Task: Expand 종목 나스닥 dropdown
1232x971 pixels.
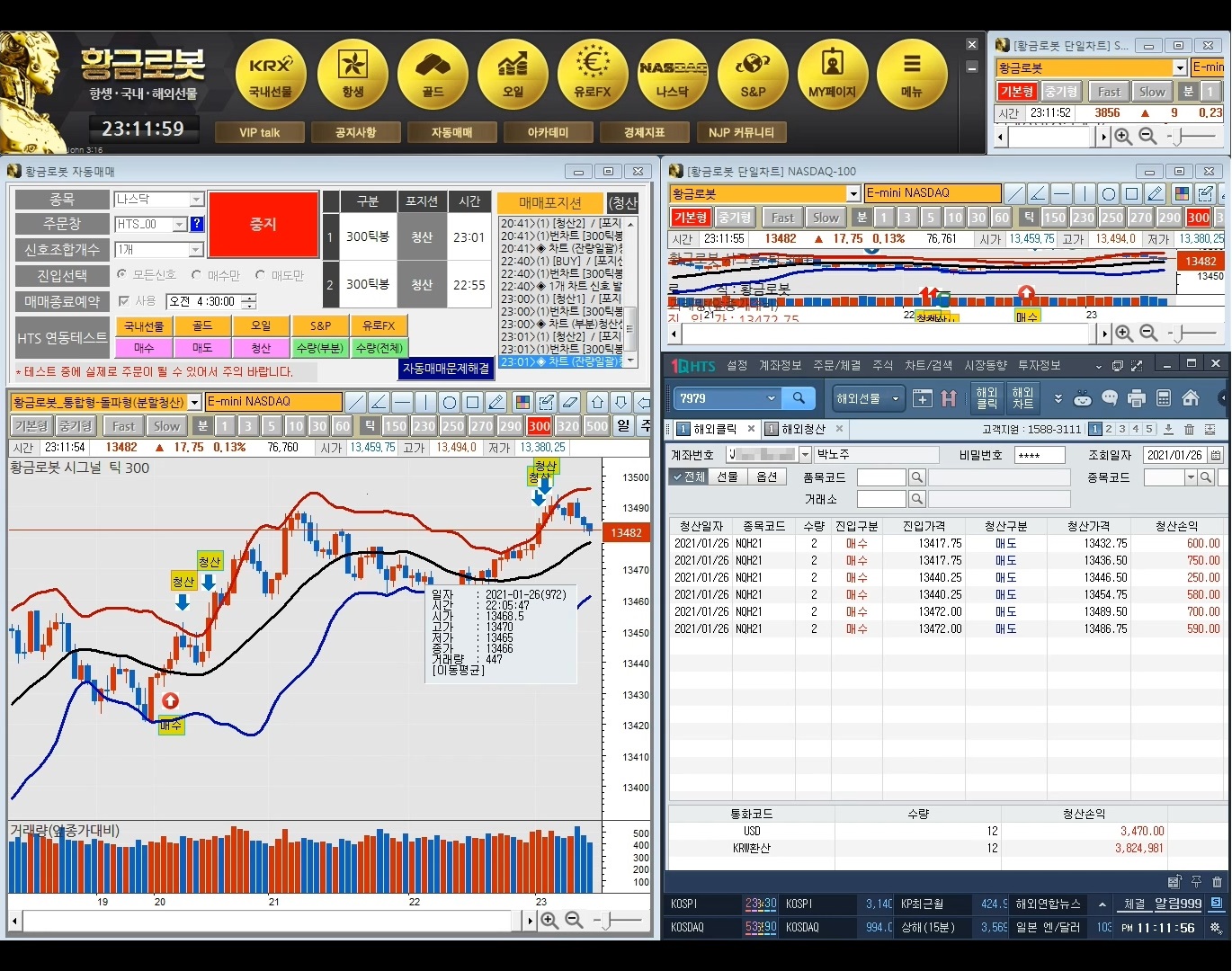Action: [196, 200]
